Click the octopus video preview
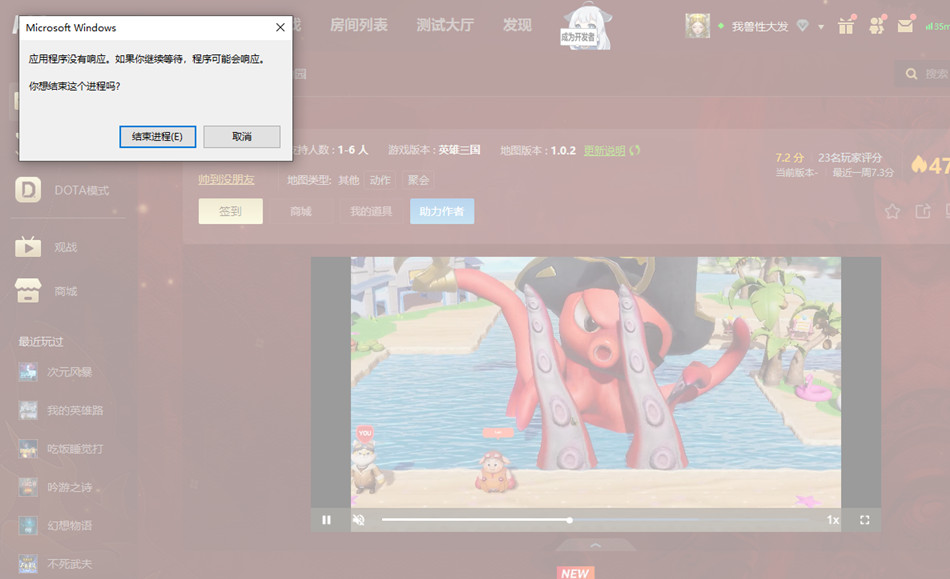This screenshot has width=950, height=579. click(x=596, y=382)
